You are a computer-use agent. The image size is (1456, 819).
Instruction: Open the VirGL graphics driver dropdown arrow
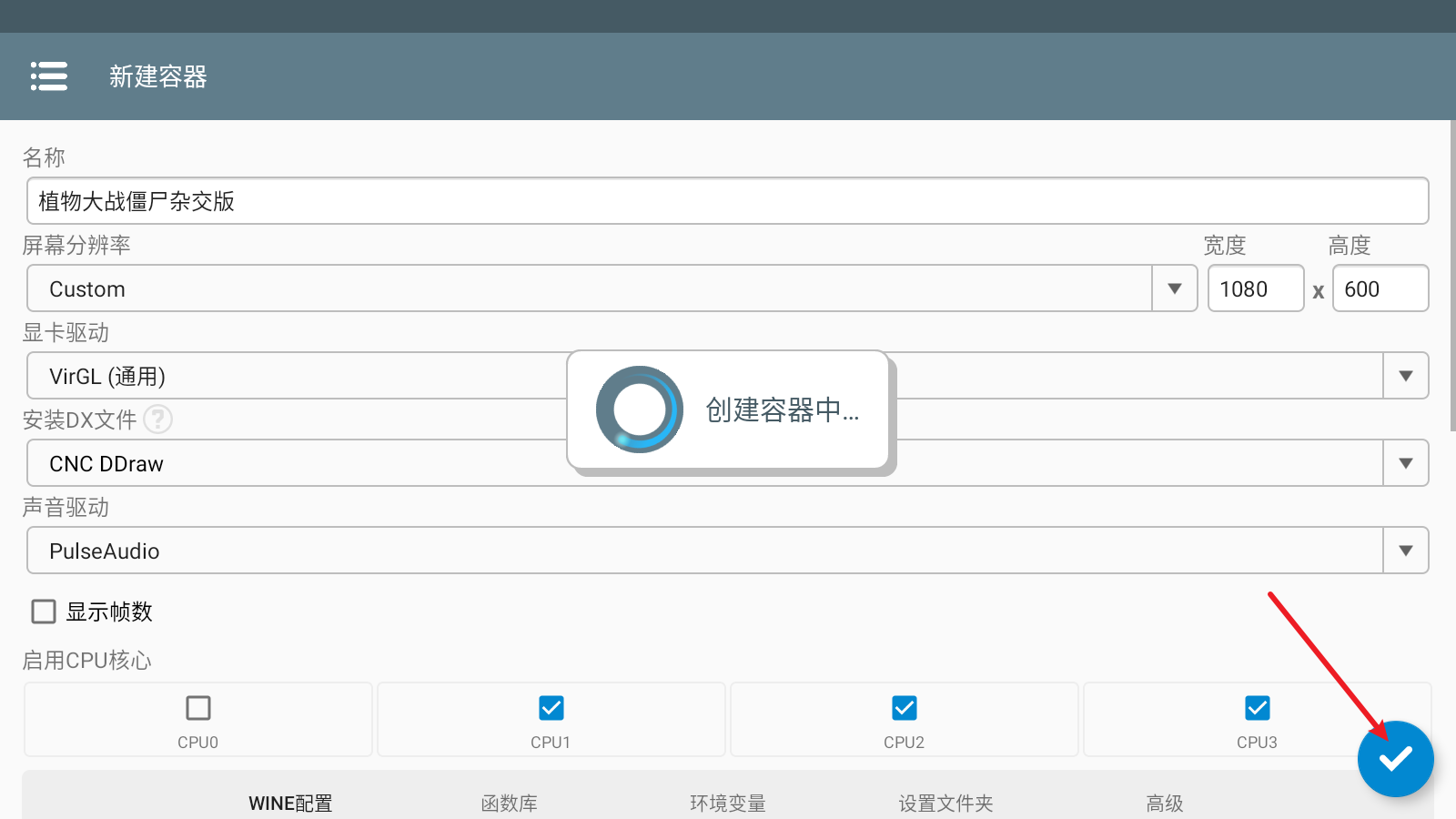coord(1405,376)
